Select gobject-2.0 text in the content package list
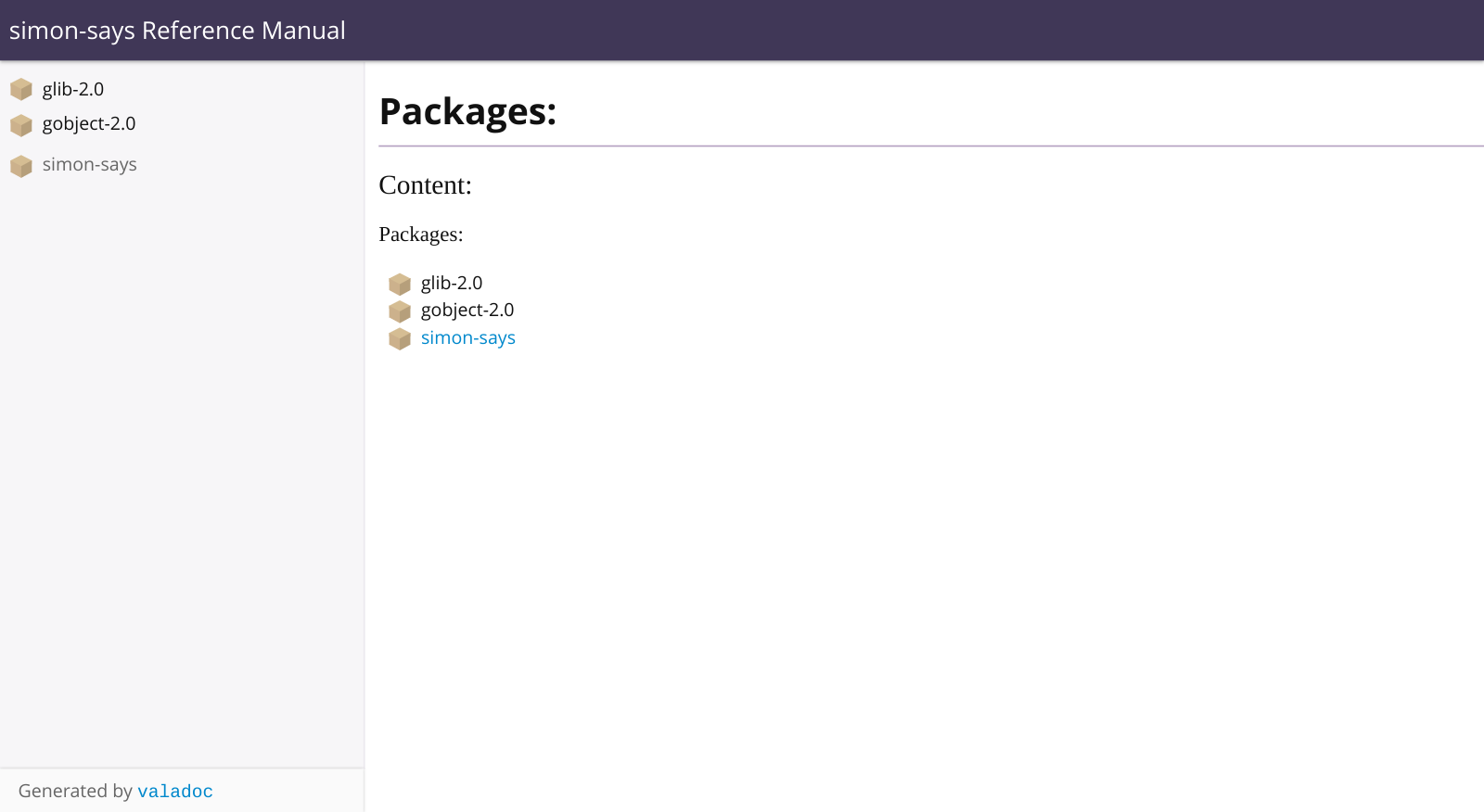 click(467, 311)
